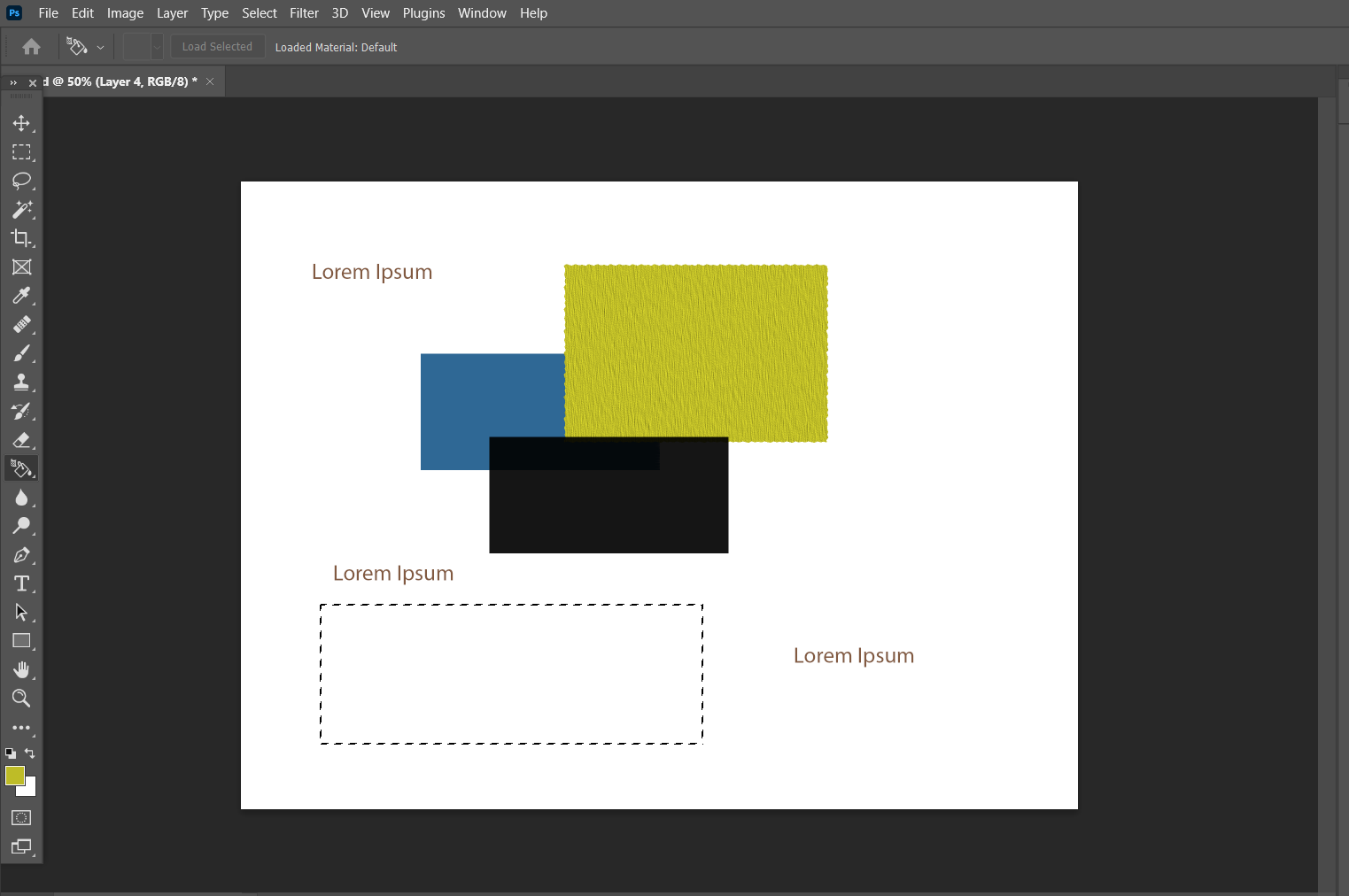Swap foreground and background colors
1349x896 pixels.
pos(29,753)
